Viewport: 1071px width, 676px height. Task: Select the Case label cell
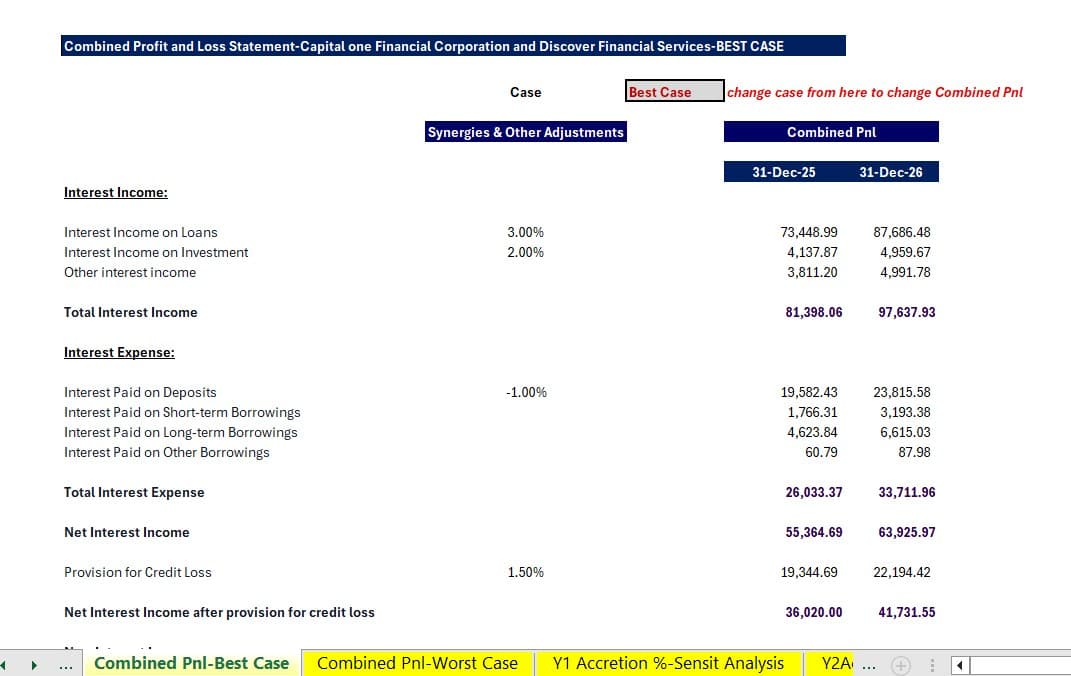525,92
